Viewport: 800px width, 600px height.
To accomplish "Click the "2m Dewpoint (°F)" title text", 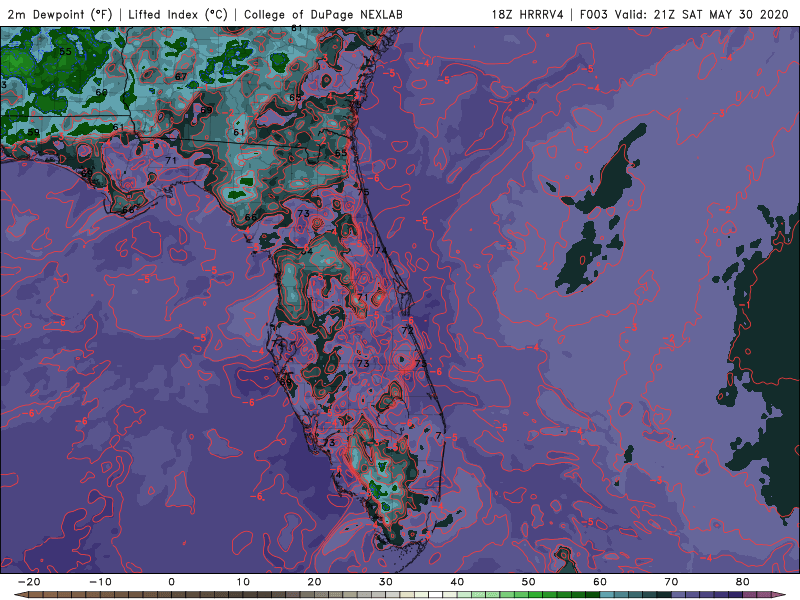I will [60, 14].
